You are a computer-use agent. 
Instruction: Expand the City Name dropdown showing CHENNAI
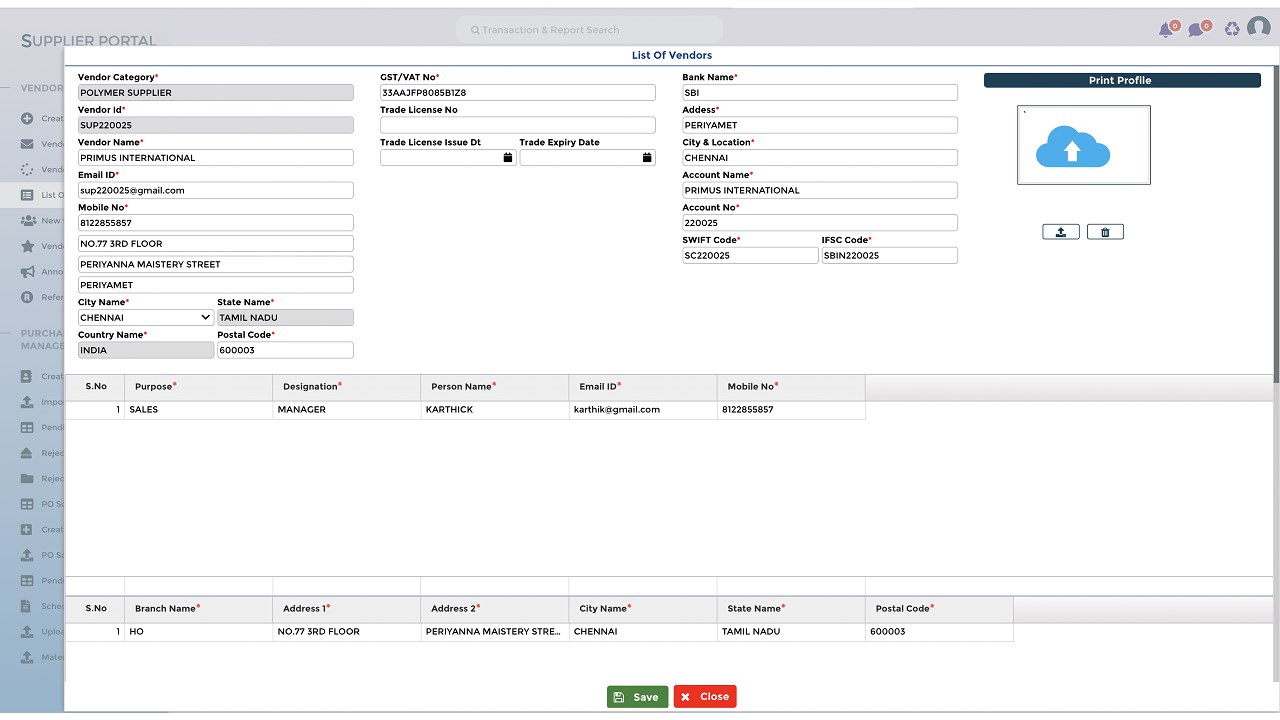(x=146, y=318)
